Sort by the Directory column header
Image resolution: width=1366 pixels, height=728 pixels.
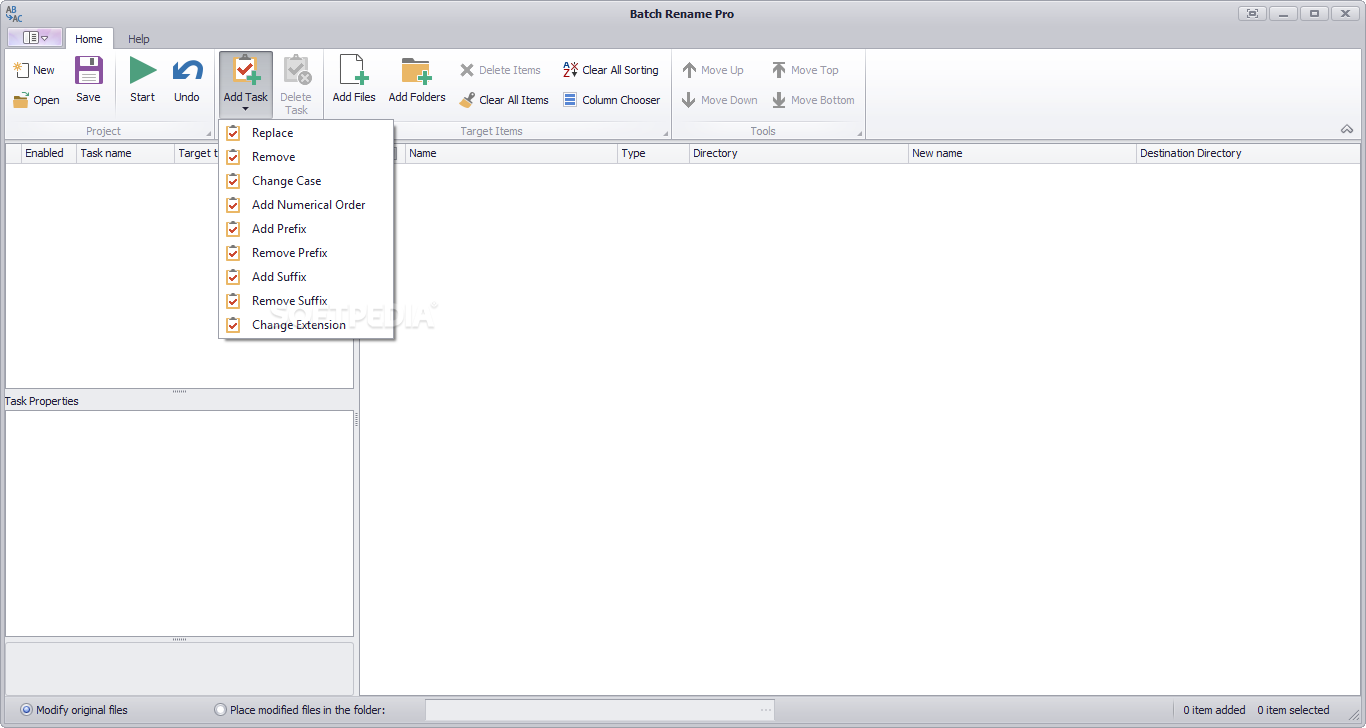(798, 153)
